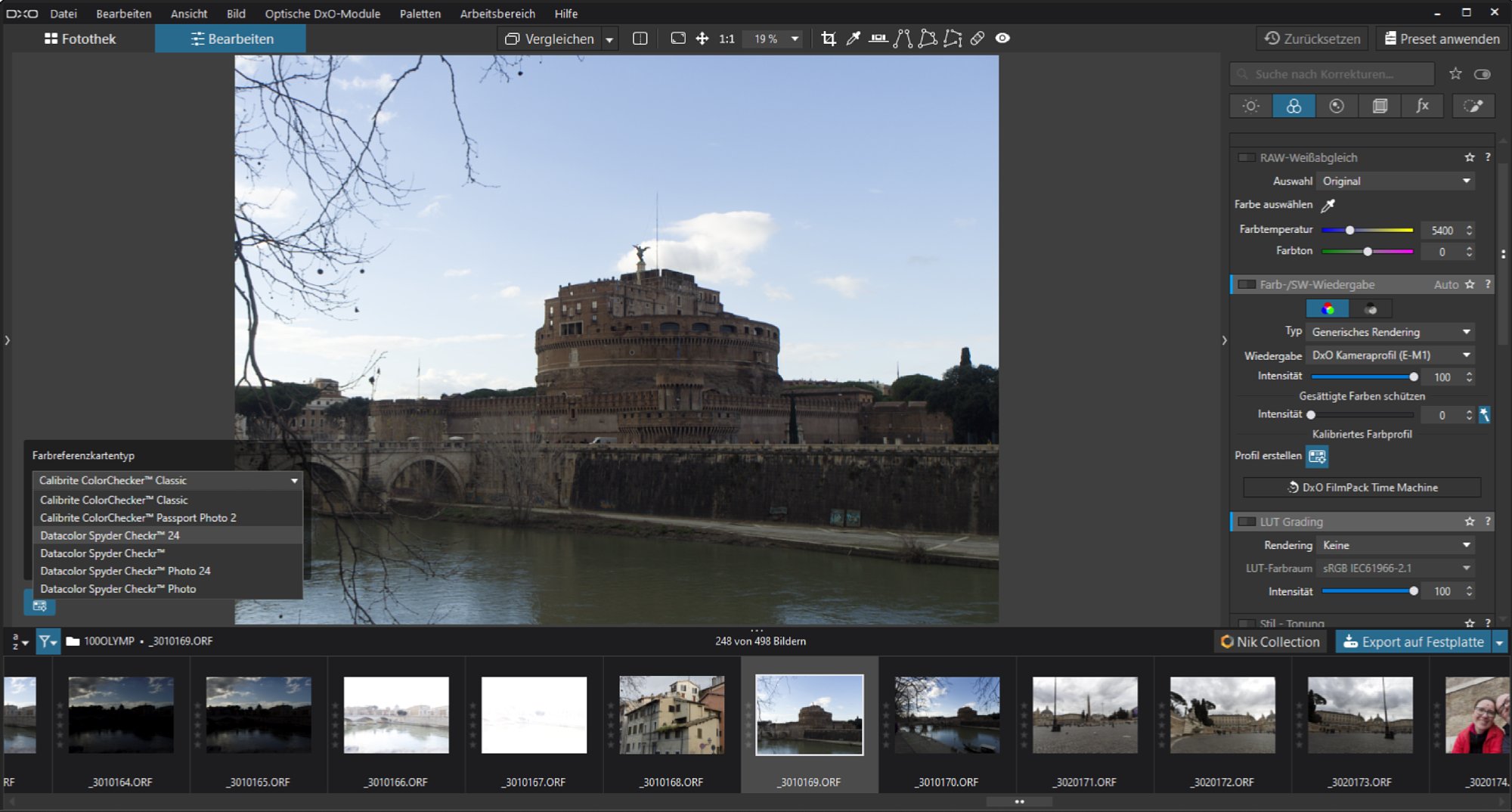The image size is (1512, 812).
Task: Click the DxO FilmPack Time Machine button
Action: pos(1362,488)
